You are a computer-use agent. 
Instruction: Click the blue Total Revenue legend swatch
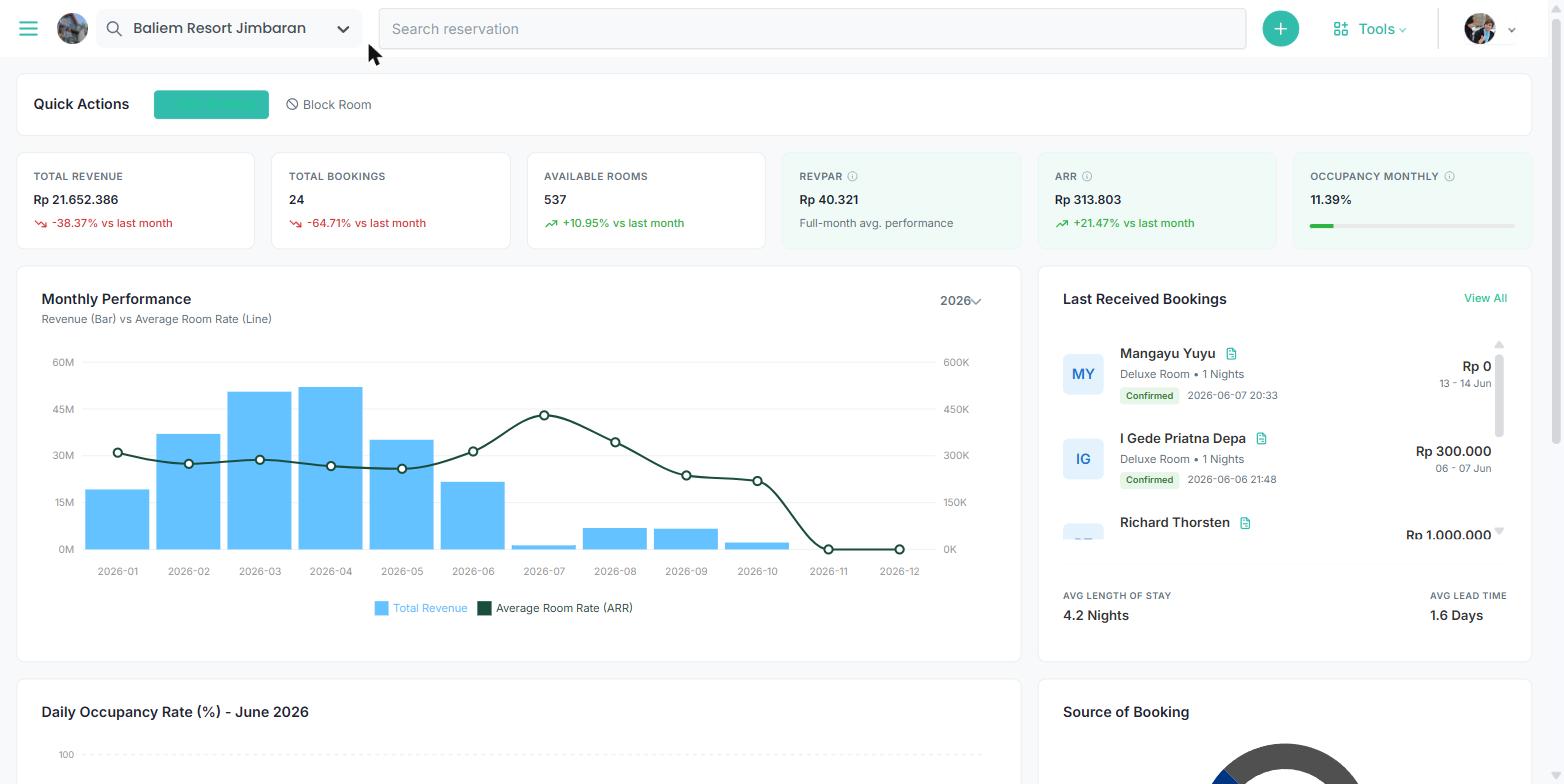(381, 608)
